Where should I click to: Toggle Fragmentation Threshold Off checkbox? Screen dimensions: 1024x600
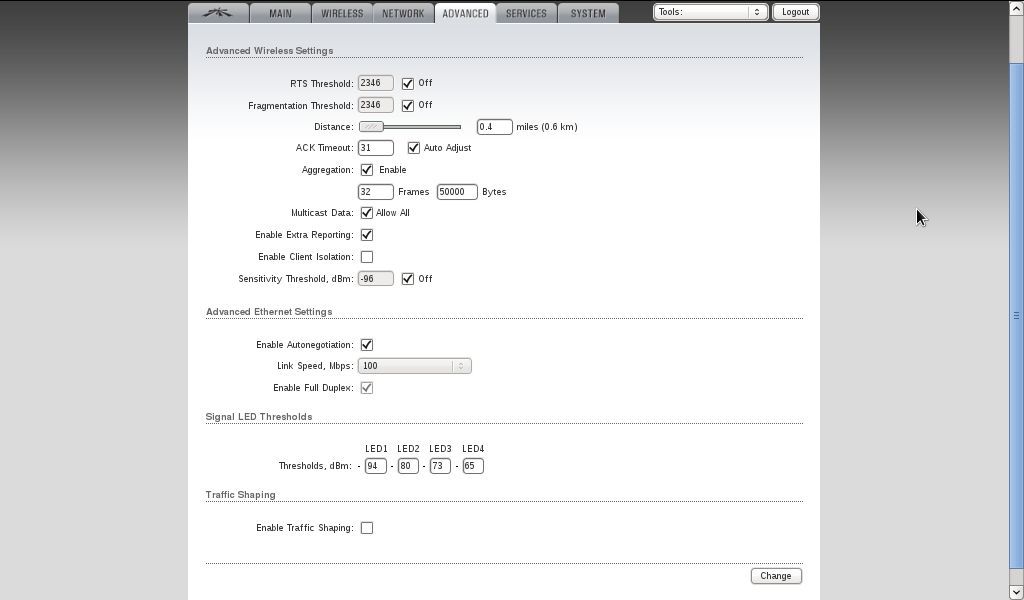[408, 105]
